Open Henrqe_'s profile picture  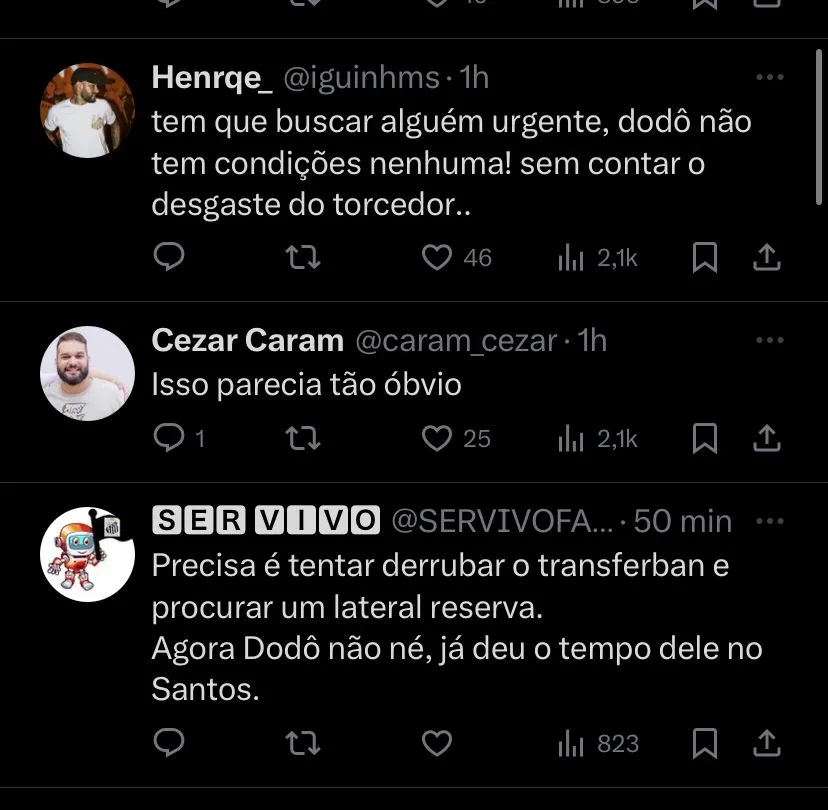[x=88, y=109]
